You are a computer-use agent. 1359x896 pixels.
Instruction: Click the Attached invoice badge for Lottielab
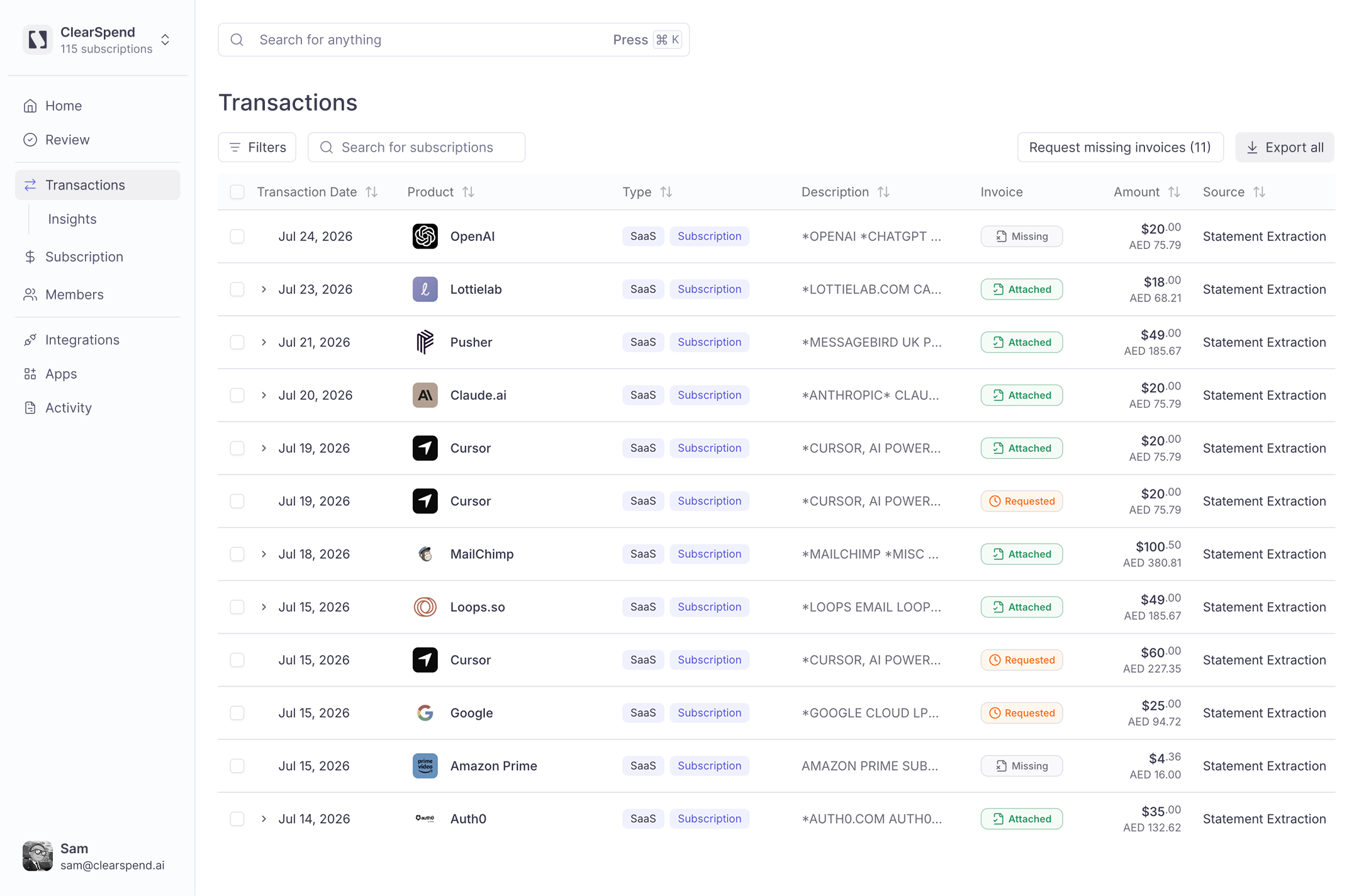pyautogui.click(x=1021, y=289)
